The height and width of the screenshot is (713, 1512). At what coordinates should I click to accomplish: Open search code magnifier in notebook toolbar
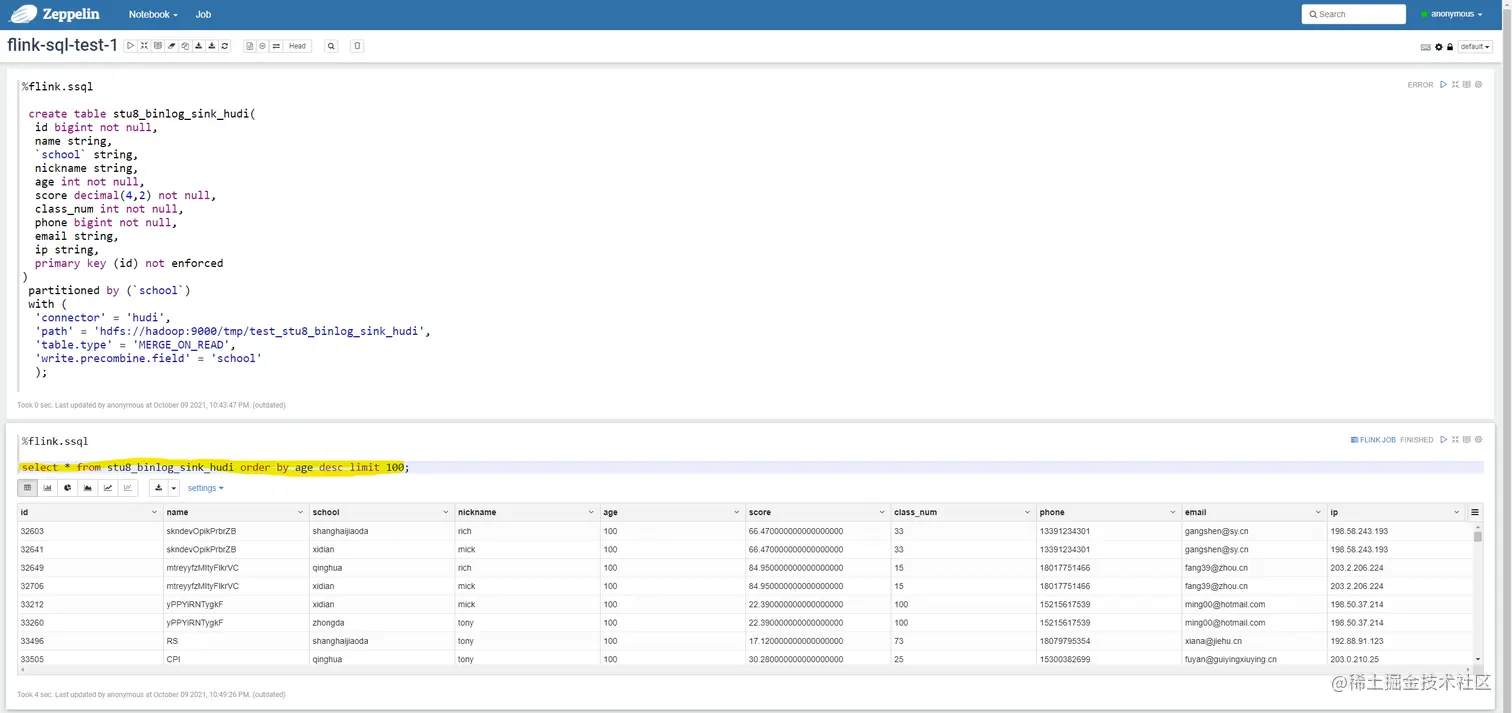click(331, 46)
